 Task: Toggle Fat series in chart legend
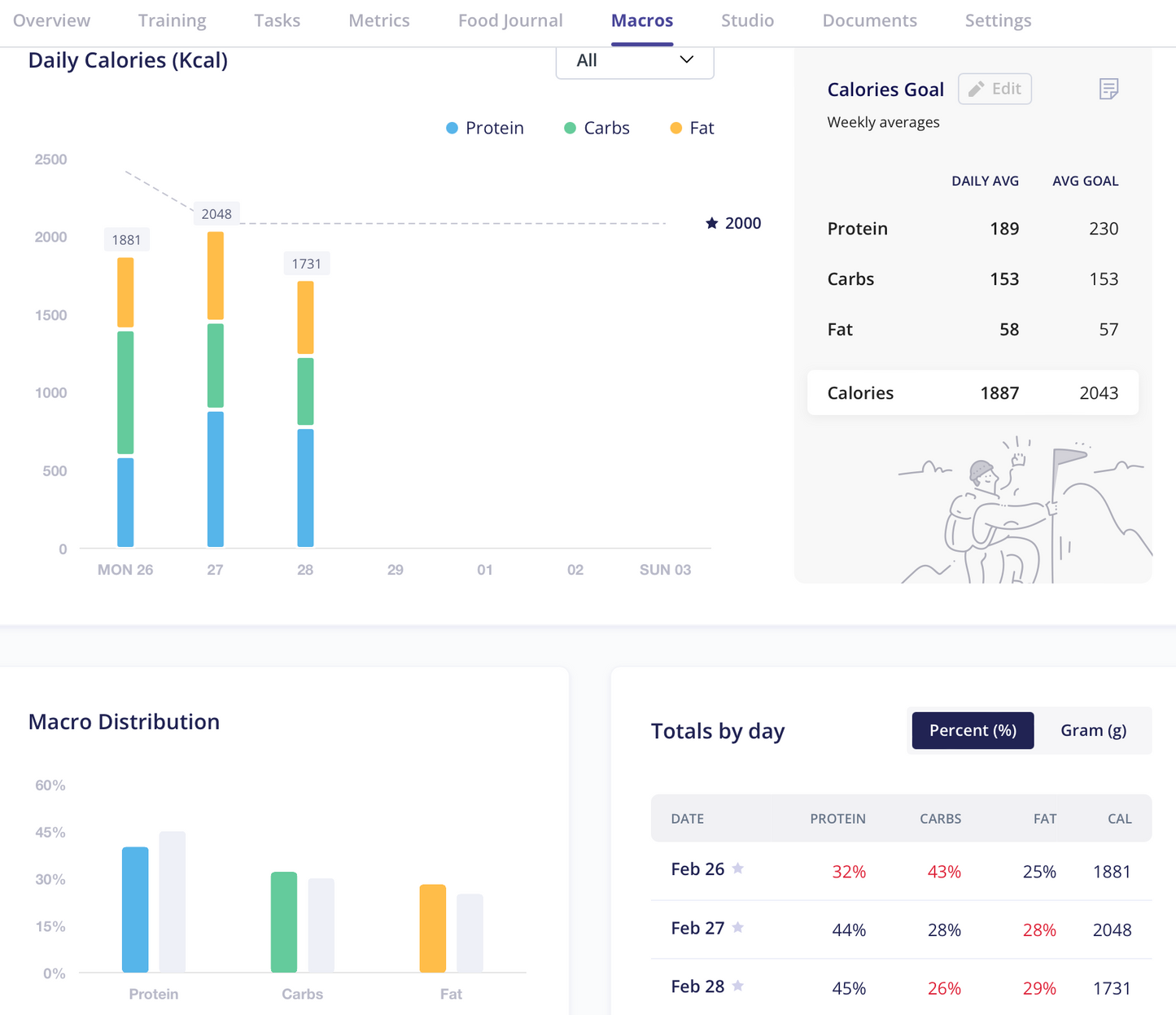692,128
